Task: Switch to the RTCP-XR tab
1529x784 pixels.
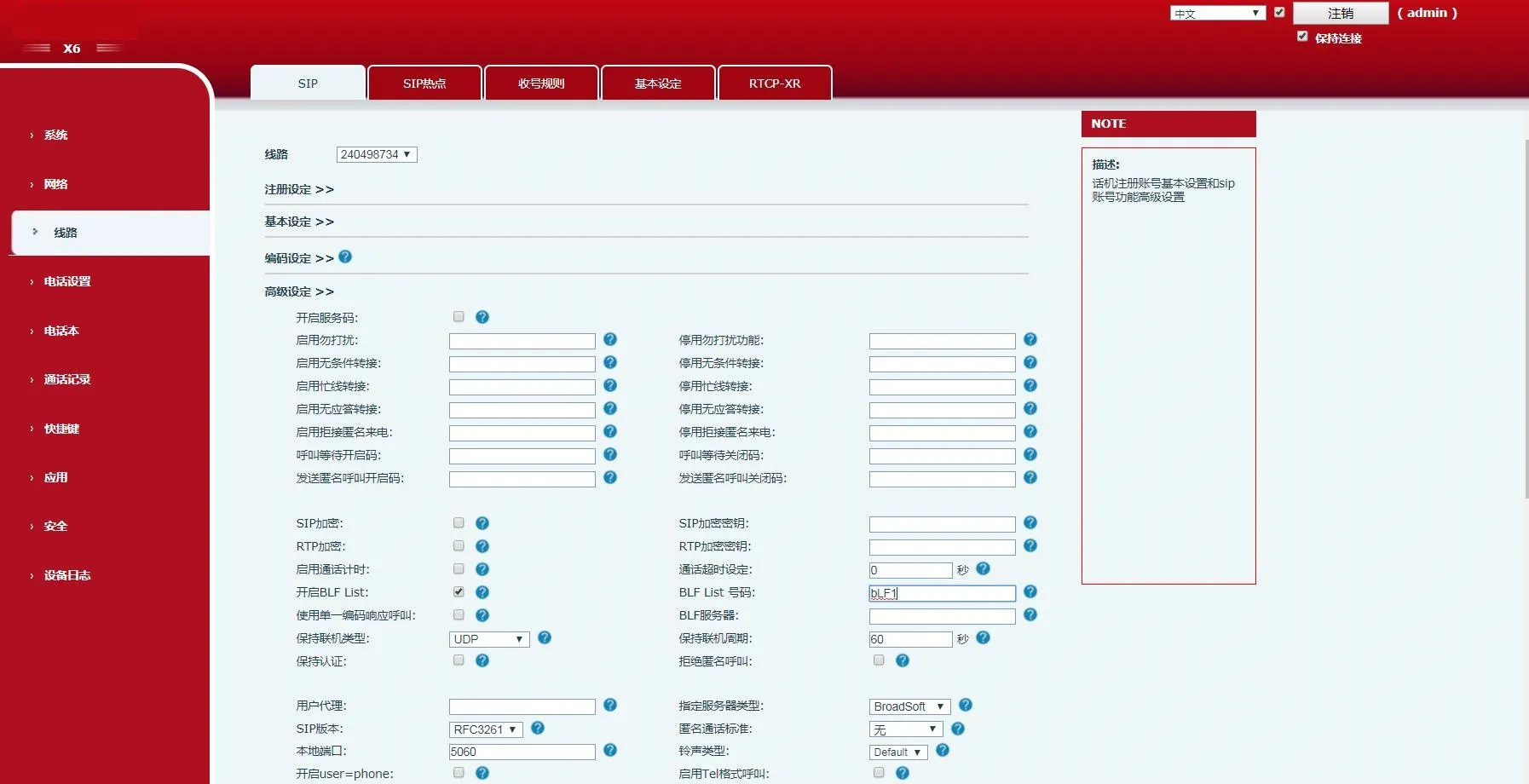Action: point(774,83)
